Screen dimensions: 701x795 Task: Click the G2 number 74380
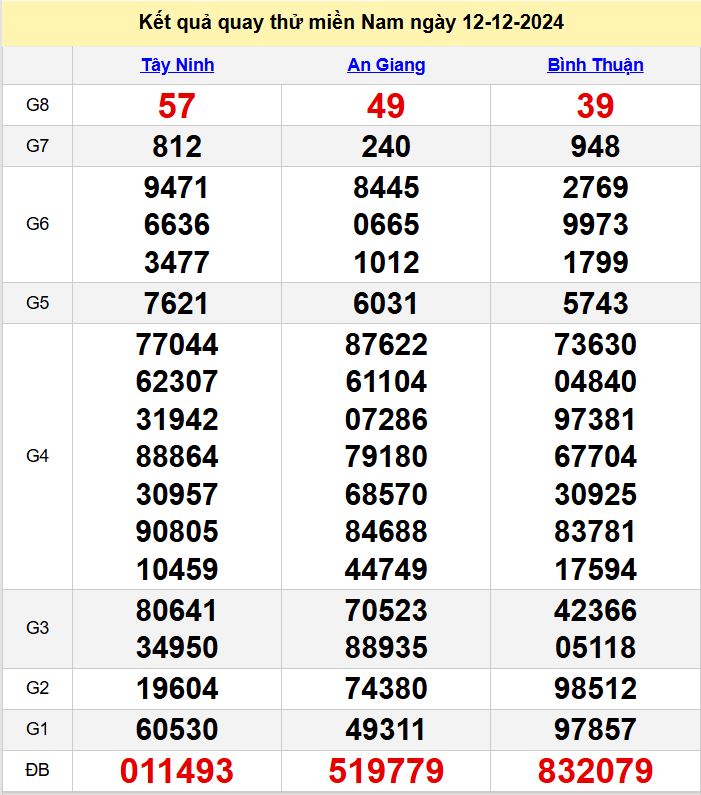pos(386,689)
